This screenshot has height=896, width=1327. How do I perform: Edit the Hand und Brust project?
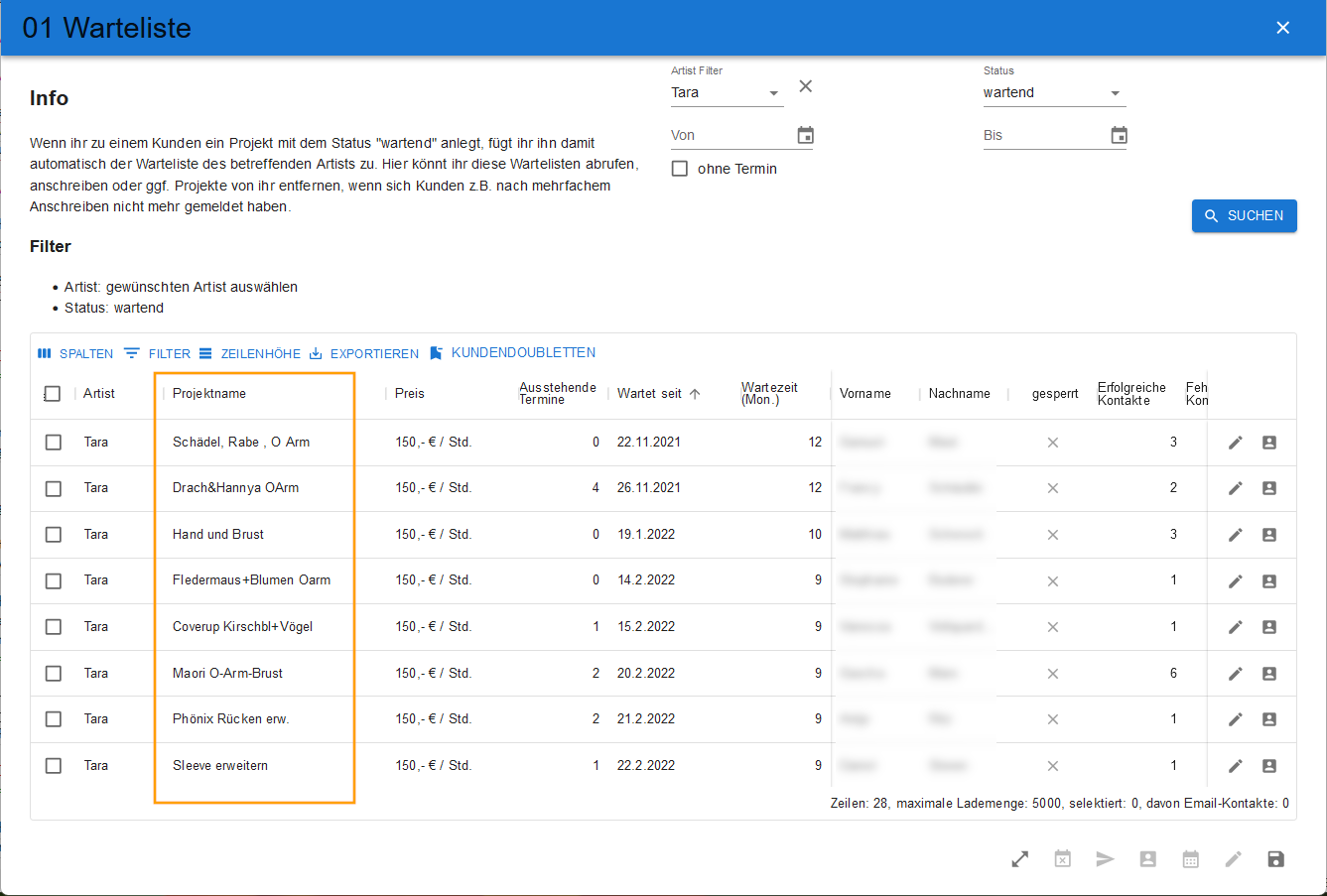coord(1236,535)
